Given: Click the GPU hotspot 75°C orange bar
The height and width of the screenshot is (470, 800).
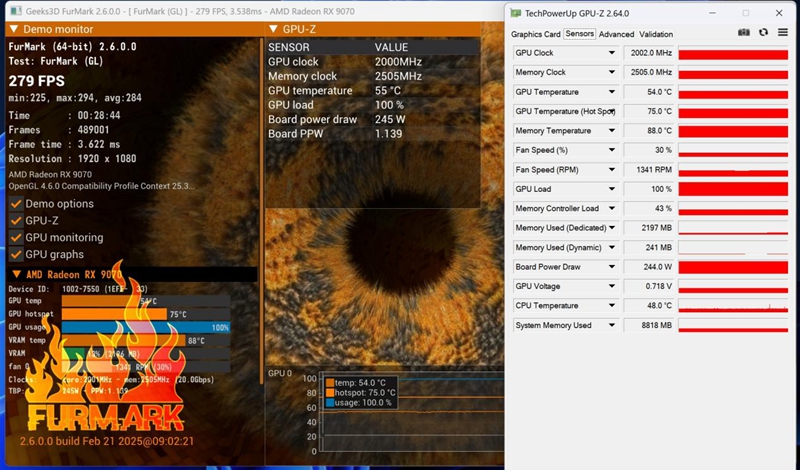Looking at the screenshot, I should point(114,314).
